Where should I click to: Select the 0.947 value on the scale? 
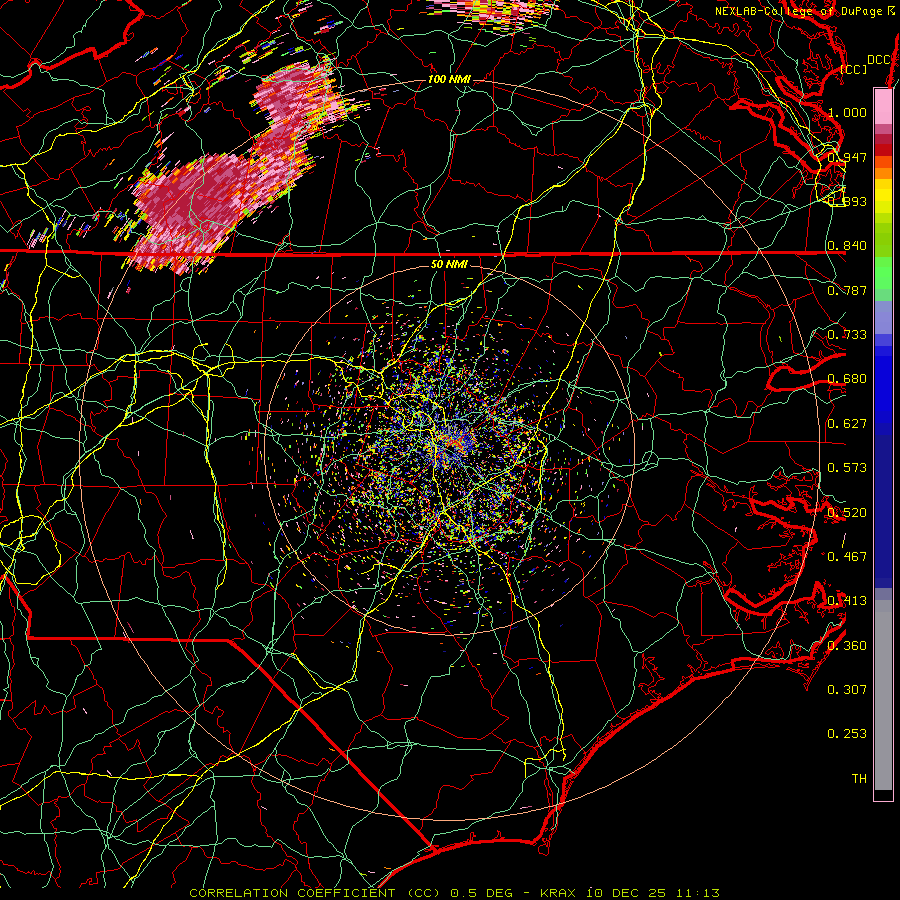(x=847, y=157)
